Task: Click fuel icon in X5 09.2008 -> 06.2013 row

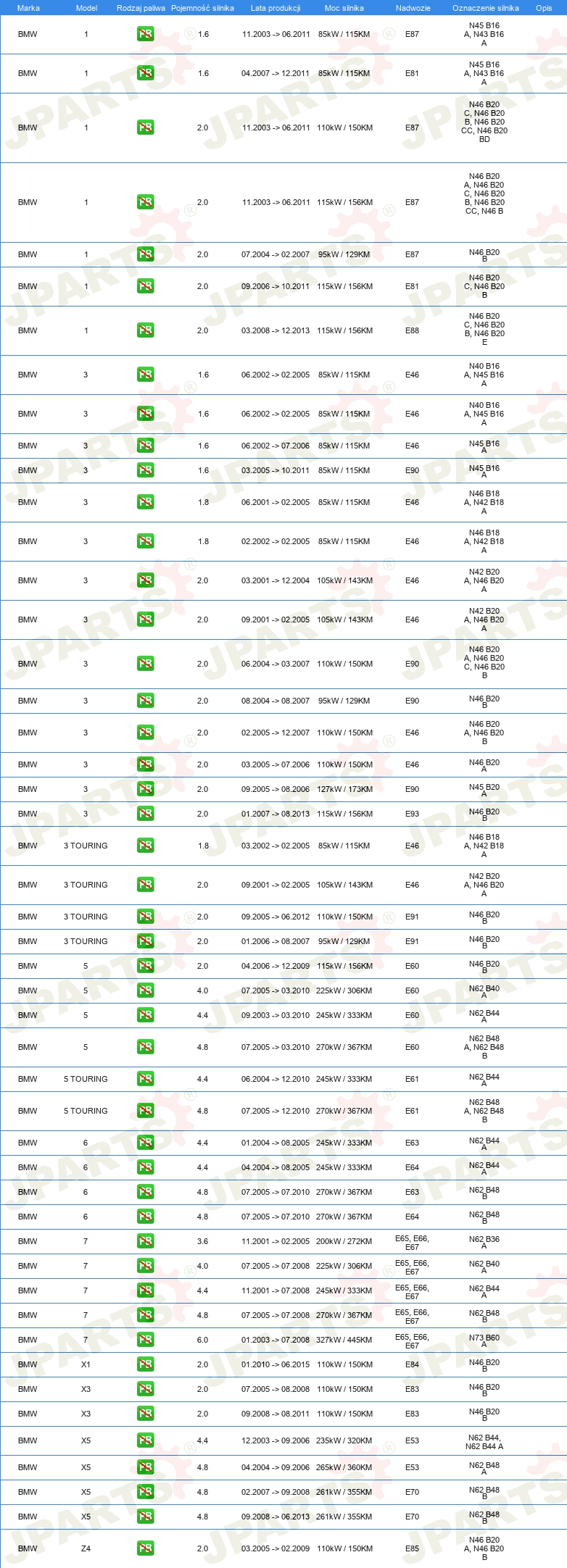Action: [145, 1517]
